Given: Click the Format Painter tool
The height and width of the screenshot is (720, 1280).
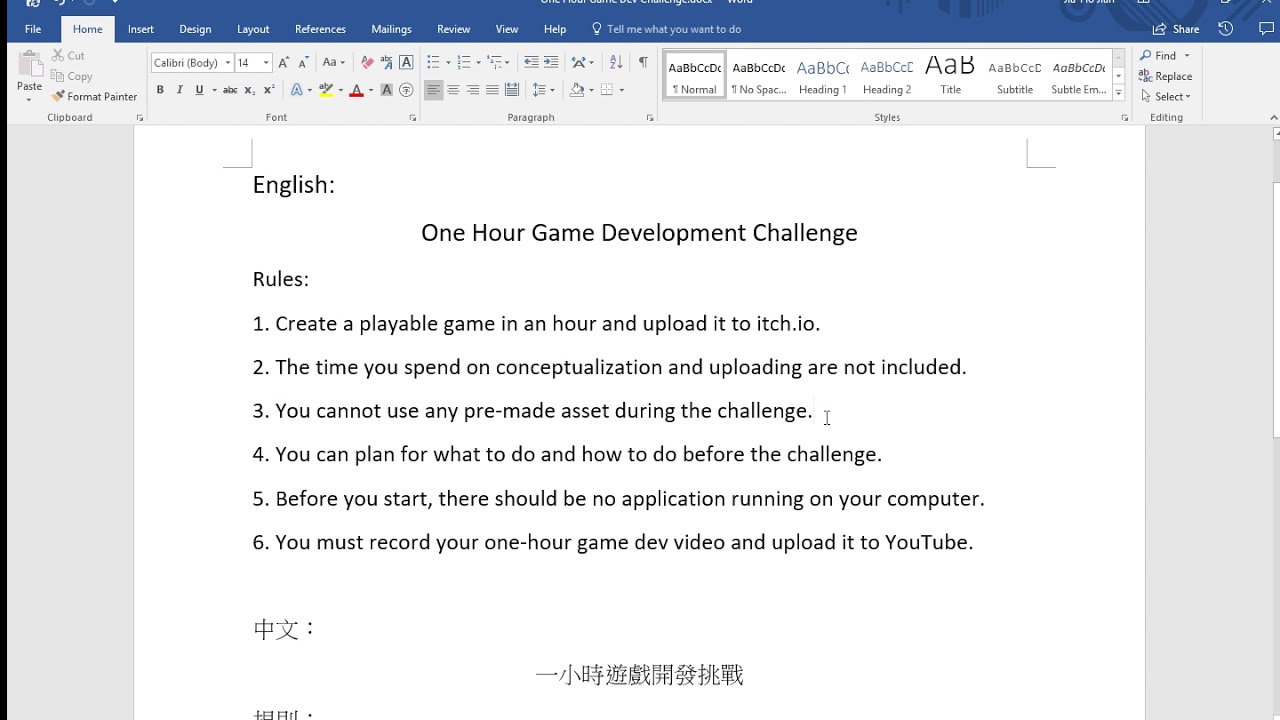Looking at the screenshot, I should click(95, 97).
